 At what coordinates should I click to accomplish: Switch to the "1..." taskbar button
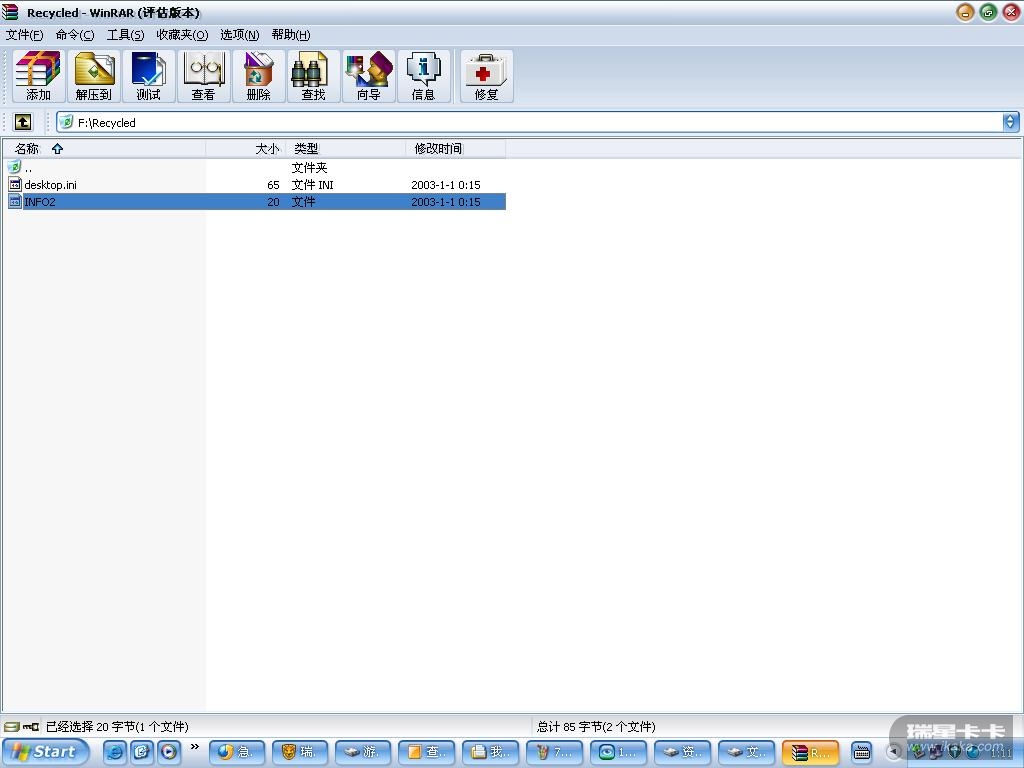(x=618, y=752)
